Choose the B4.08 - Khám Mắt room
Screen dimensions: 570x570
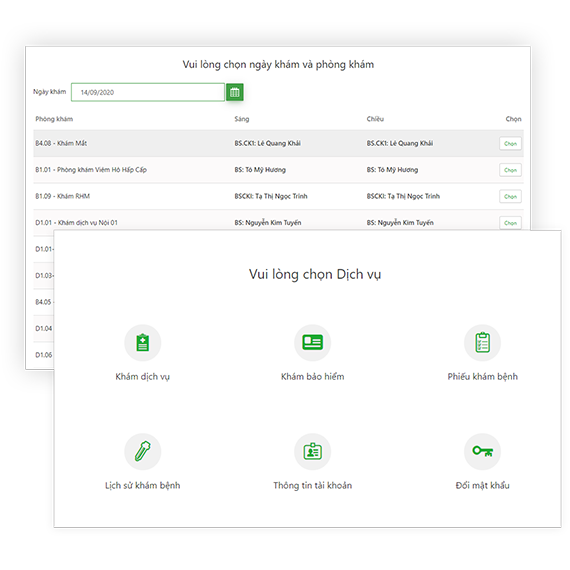(x=510, y=144)
